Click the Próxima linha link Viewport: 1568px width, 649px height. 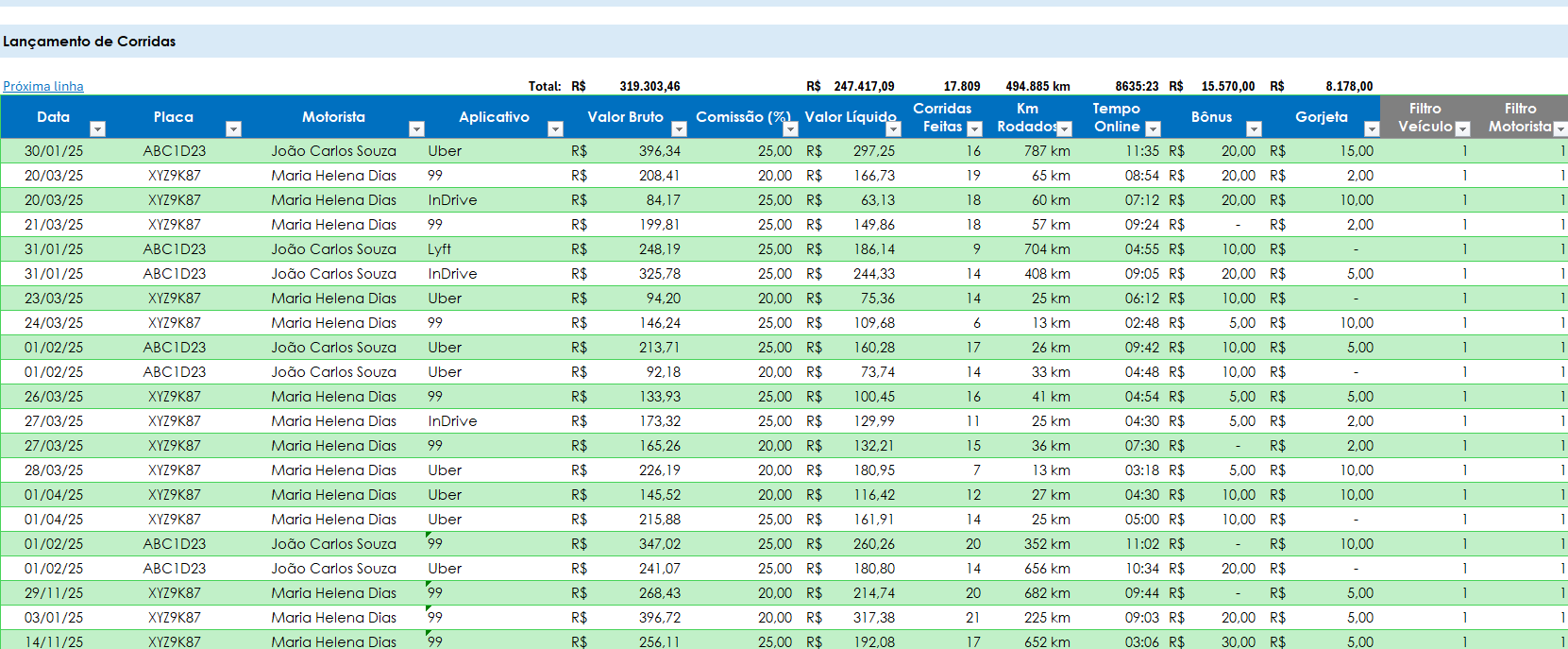[x=43, y=86]
